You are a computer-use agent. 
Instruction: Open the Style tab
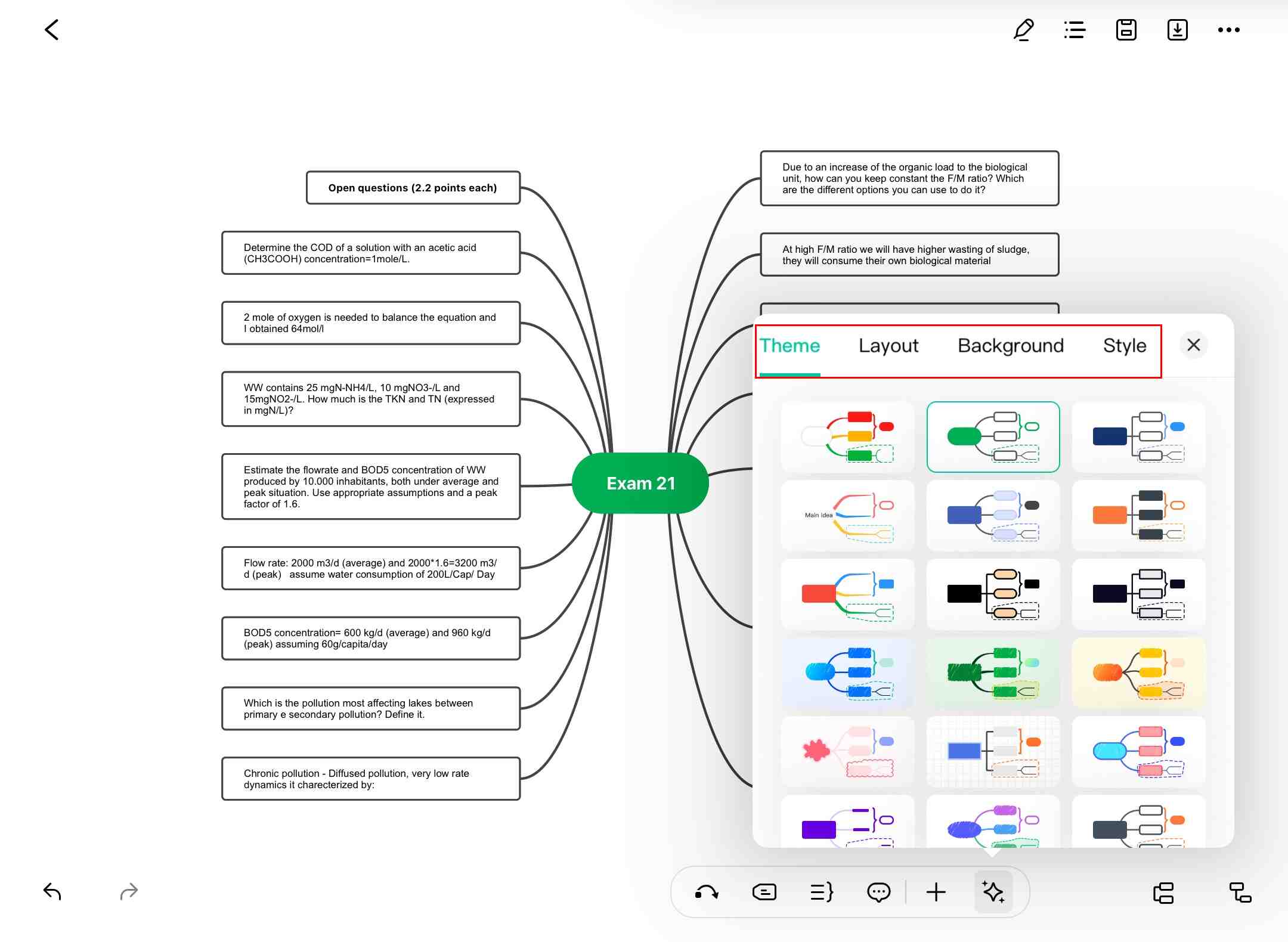[x=1124, y=346]
